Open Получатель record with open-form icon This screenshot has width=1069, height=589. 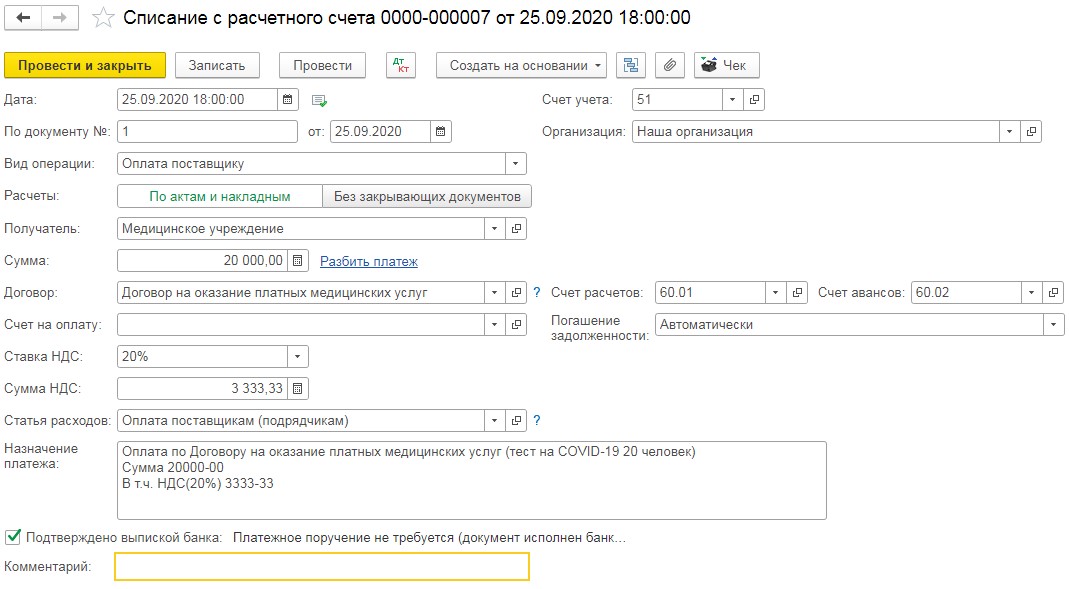516,228
